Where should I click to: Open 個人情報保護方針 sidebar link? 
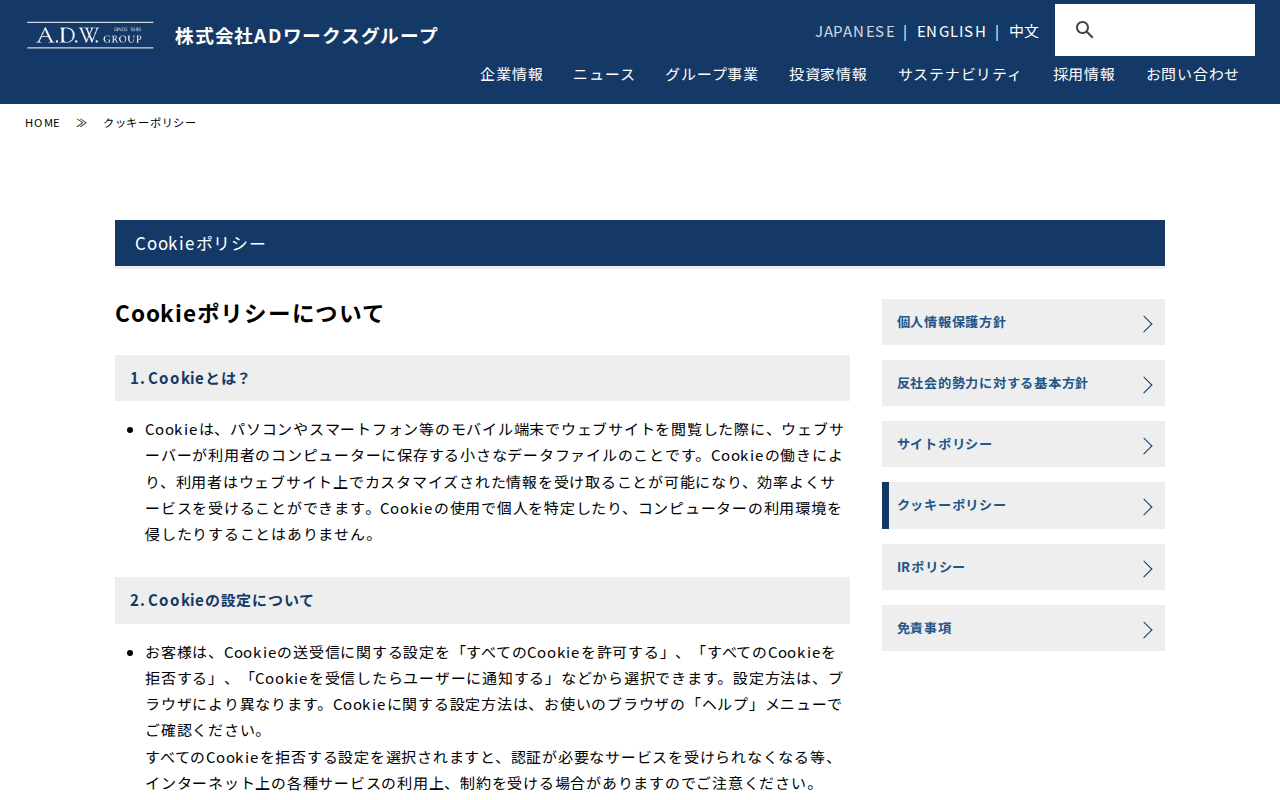[1023, 322]
